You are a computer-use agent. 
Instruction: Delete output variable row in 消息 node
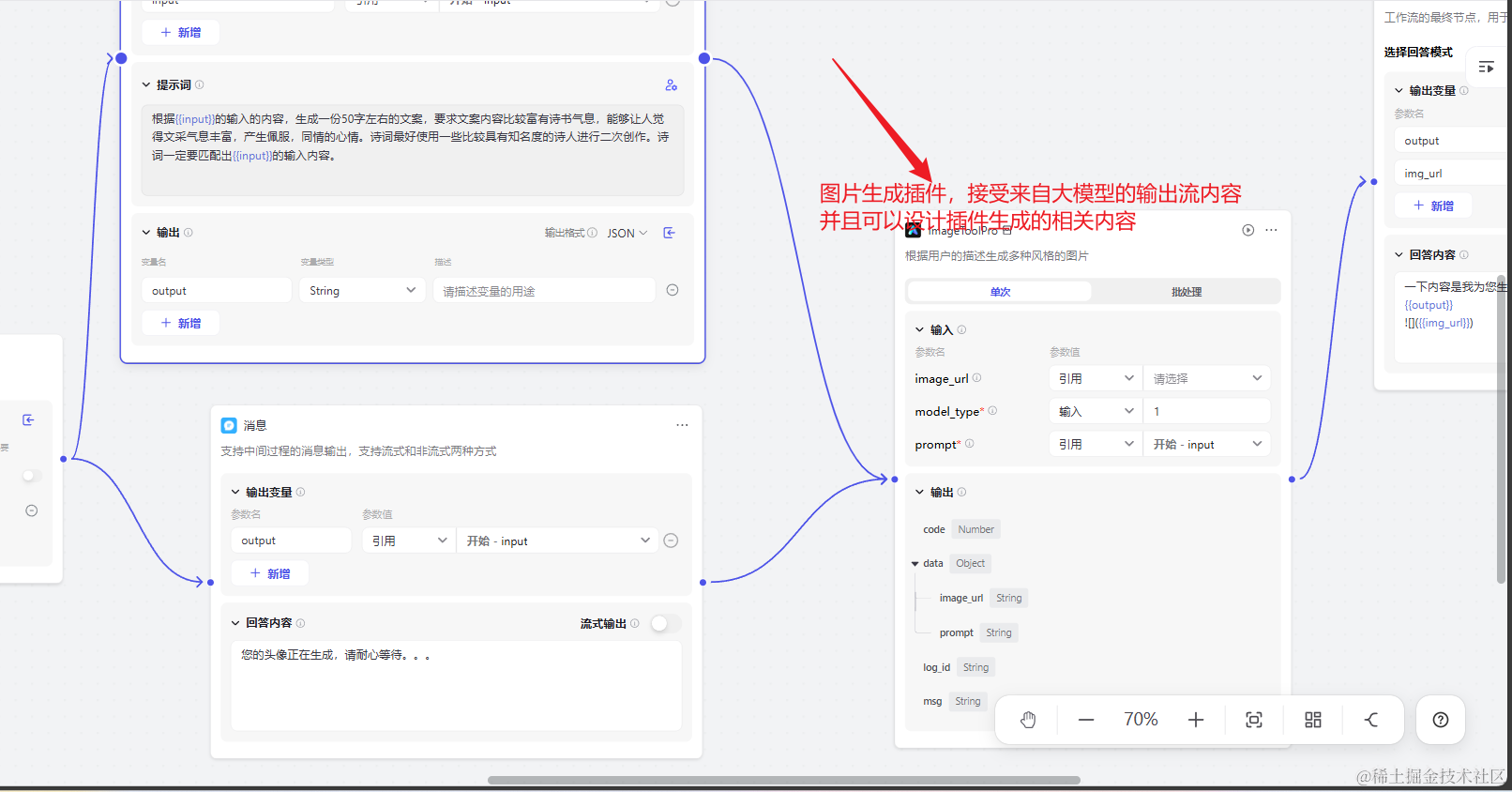671,541
